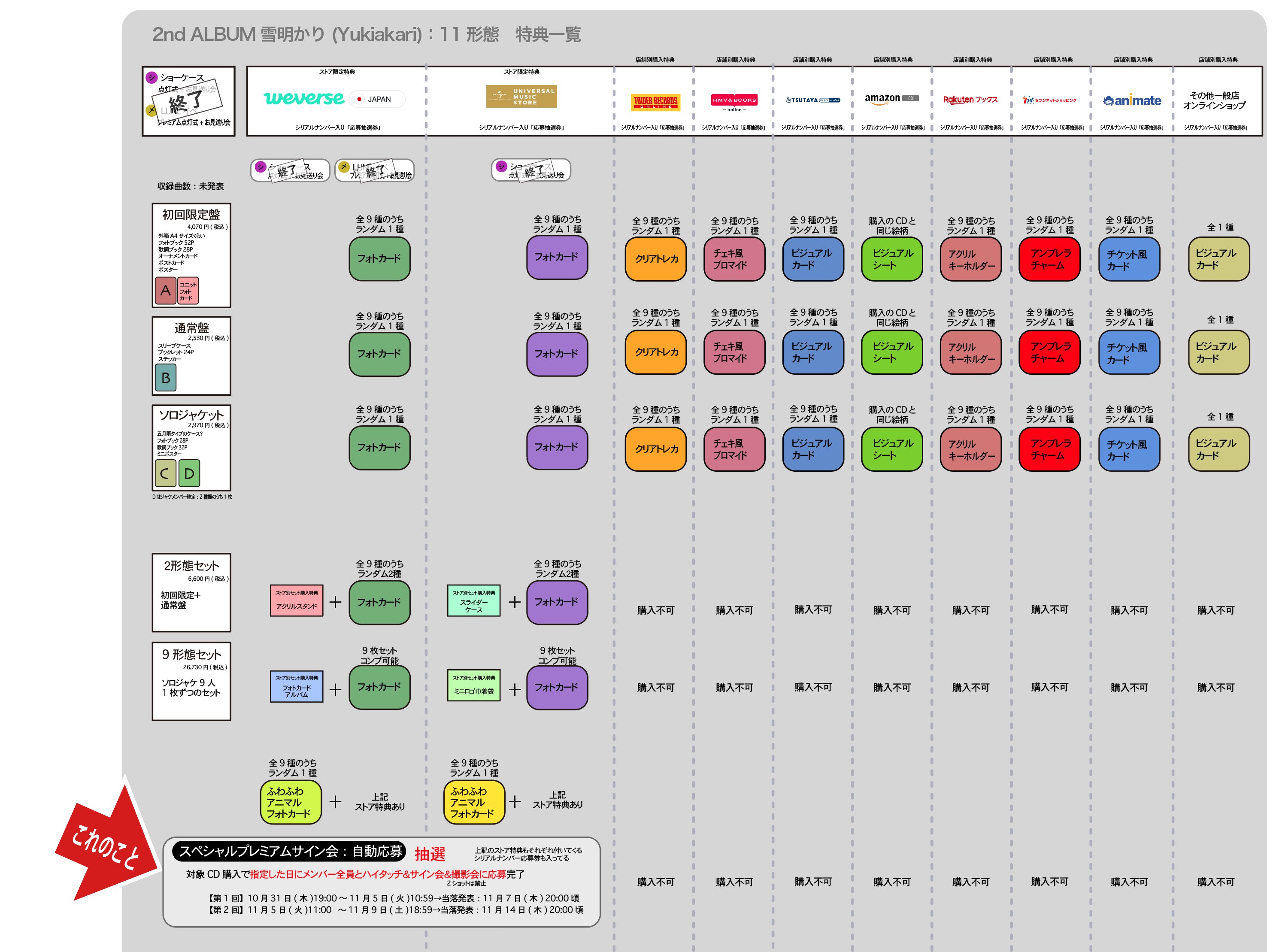Click the 2,970円(税込) price
The image size is (1279, 952).
[x=208, y=425]
